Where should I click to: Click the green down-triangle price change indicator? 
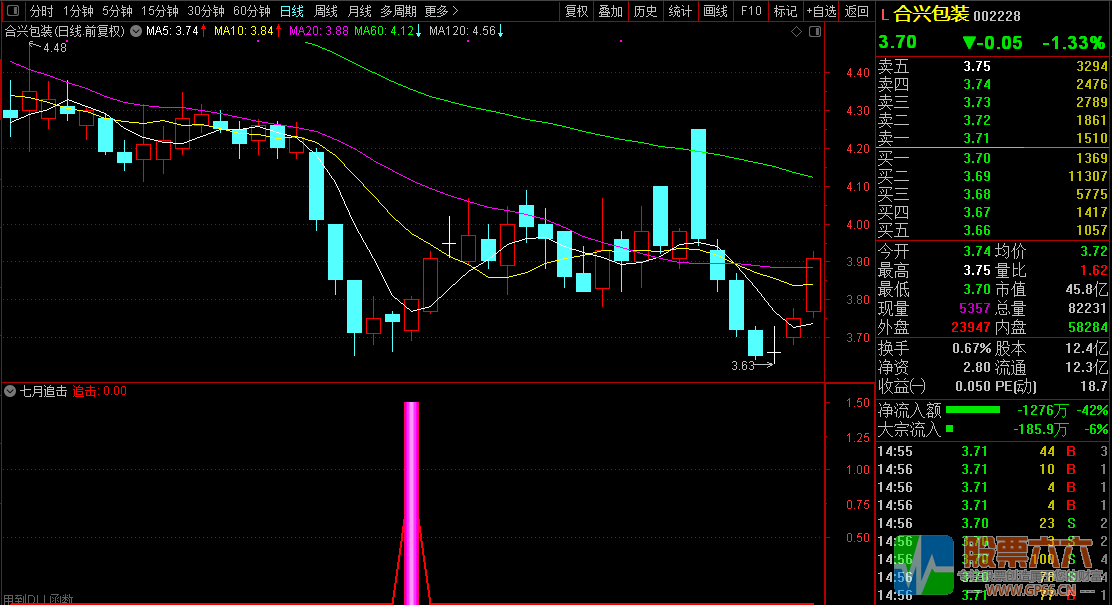(x=967, y=43)
